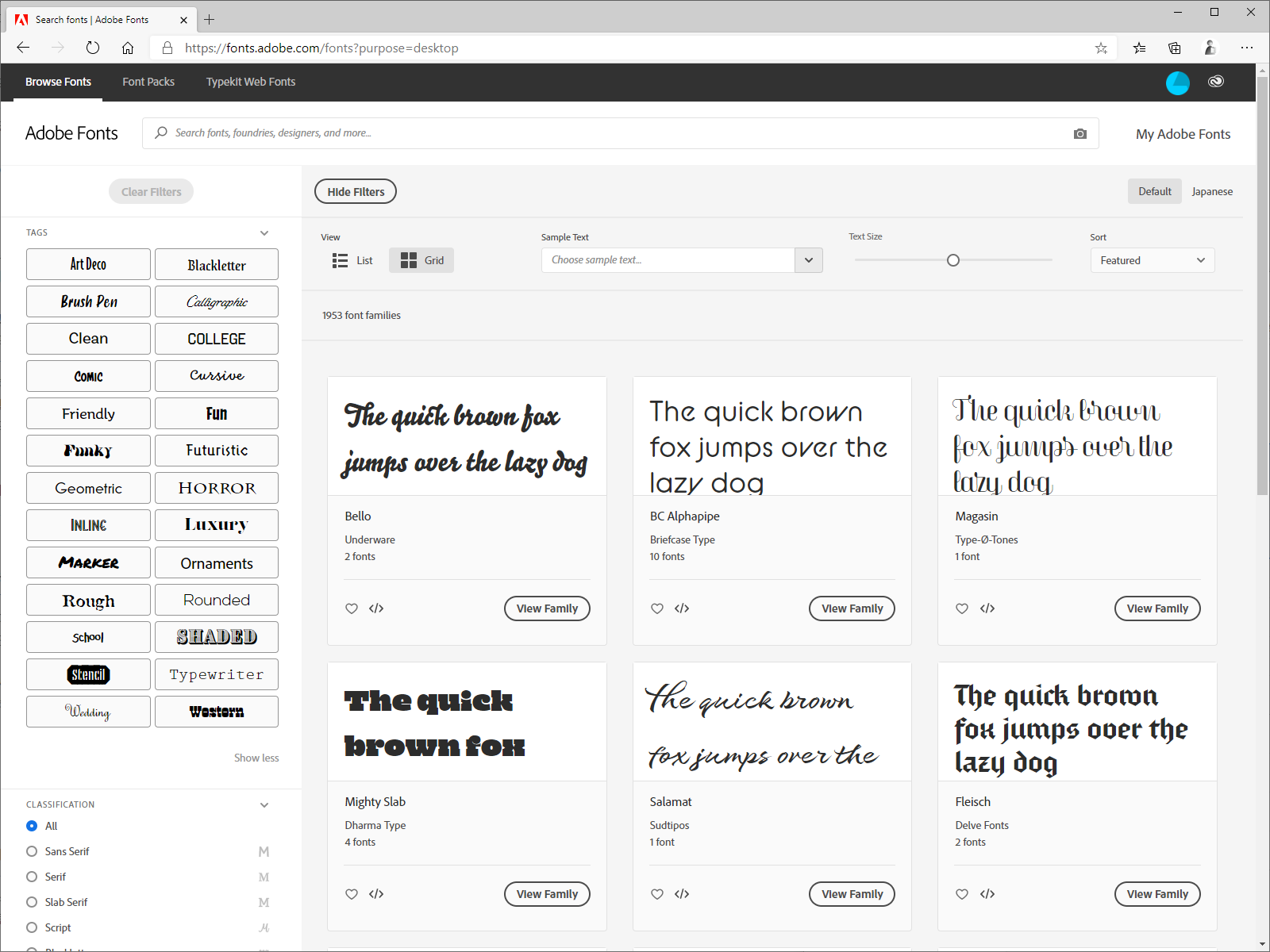Open web embed code for Mighty Slab
This screenshot has height=952, width=1270.
(376, 894)
